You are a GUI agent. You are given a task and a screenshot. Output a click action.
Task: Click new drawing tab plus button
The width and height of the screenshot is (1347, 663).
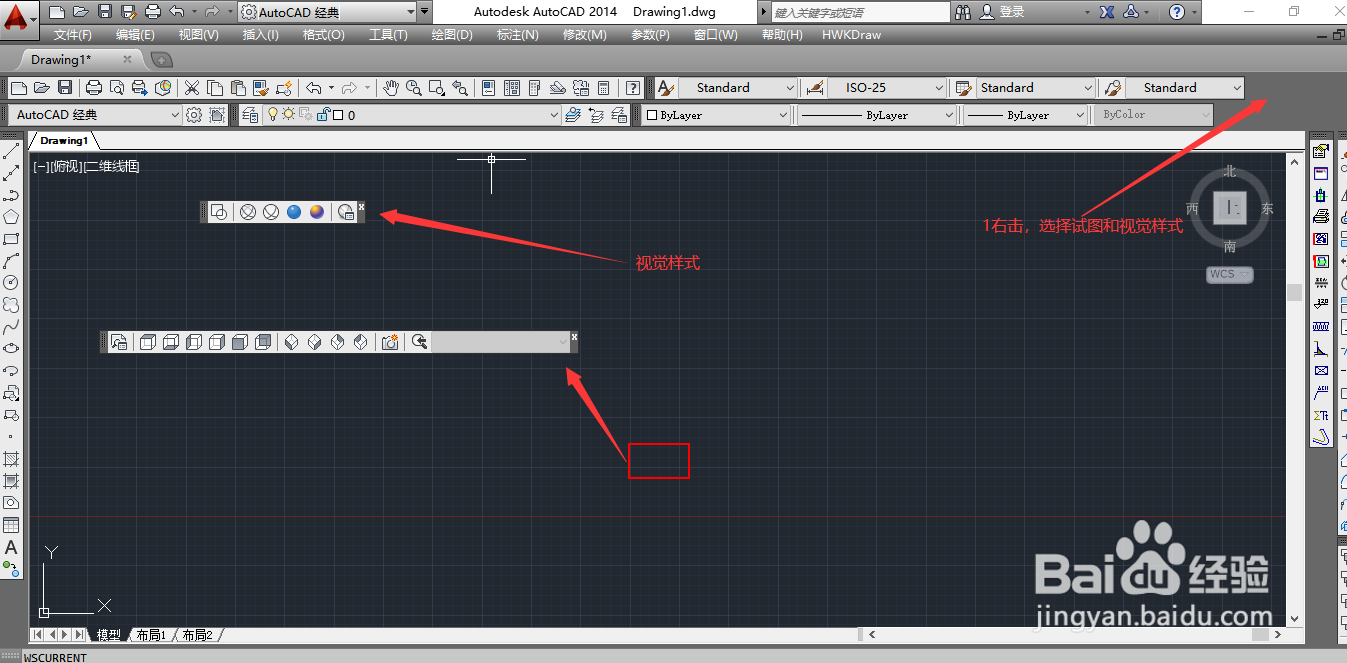point(161,60)
